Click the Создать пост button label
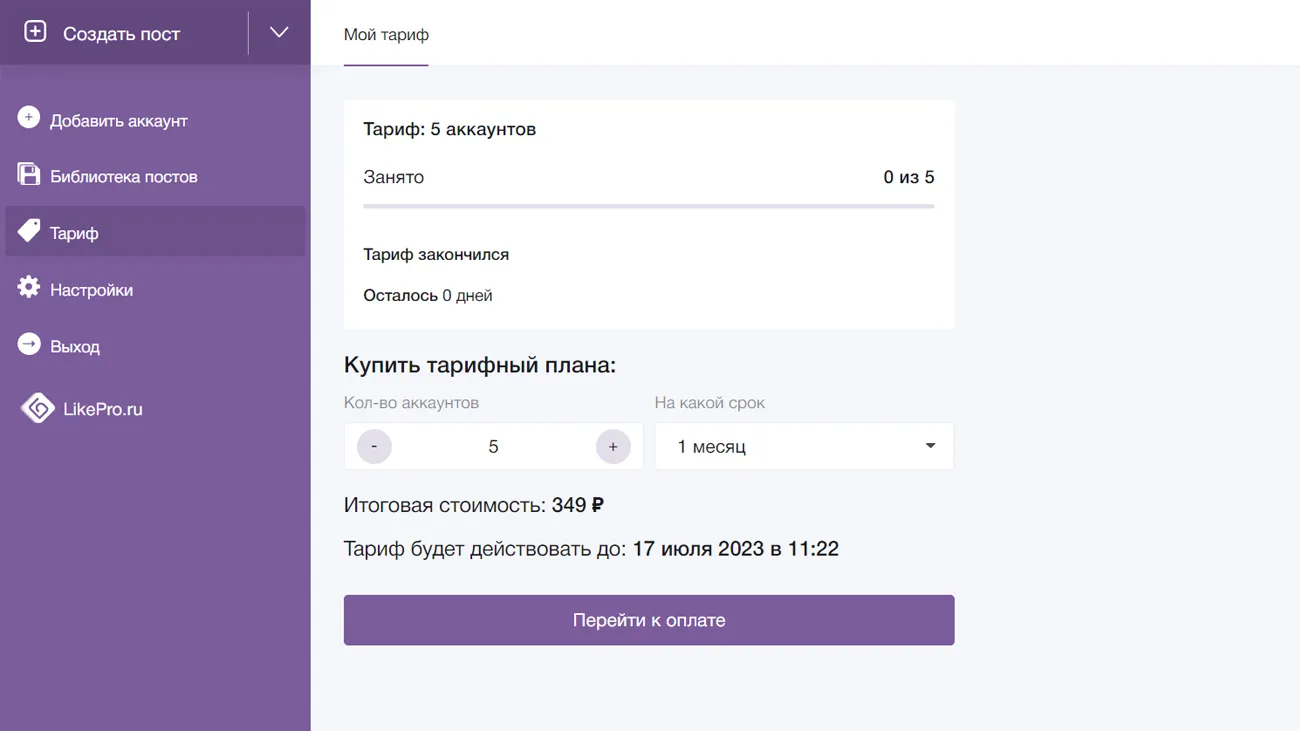Image resolution: width=1300 pixels, height=731 pixels. 121,34
